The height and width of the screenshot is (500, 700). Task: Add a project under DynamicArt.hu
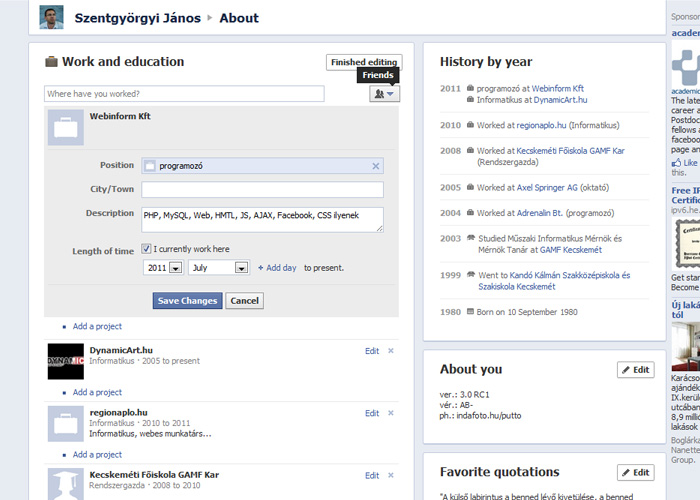pos(97,392)
